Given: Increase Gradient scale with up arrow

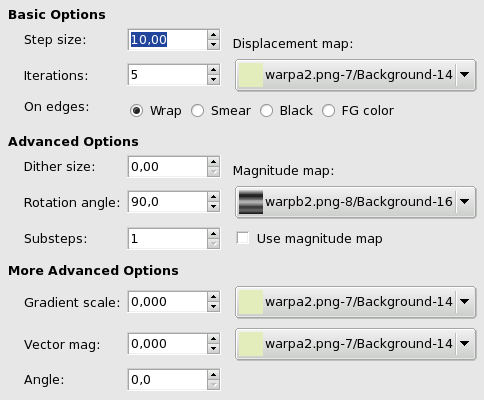Looking at the screenshot, I should [x=213, y=297].
